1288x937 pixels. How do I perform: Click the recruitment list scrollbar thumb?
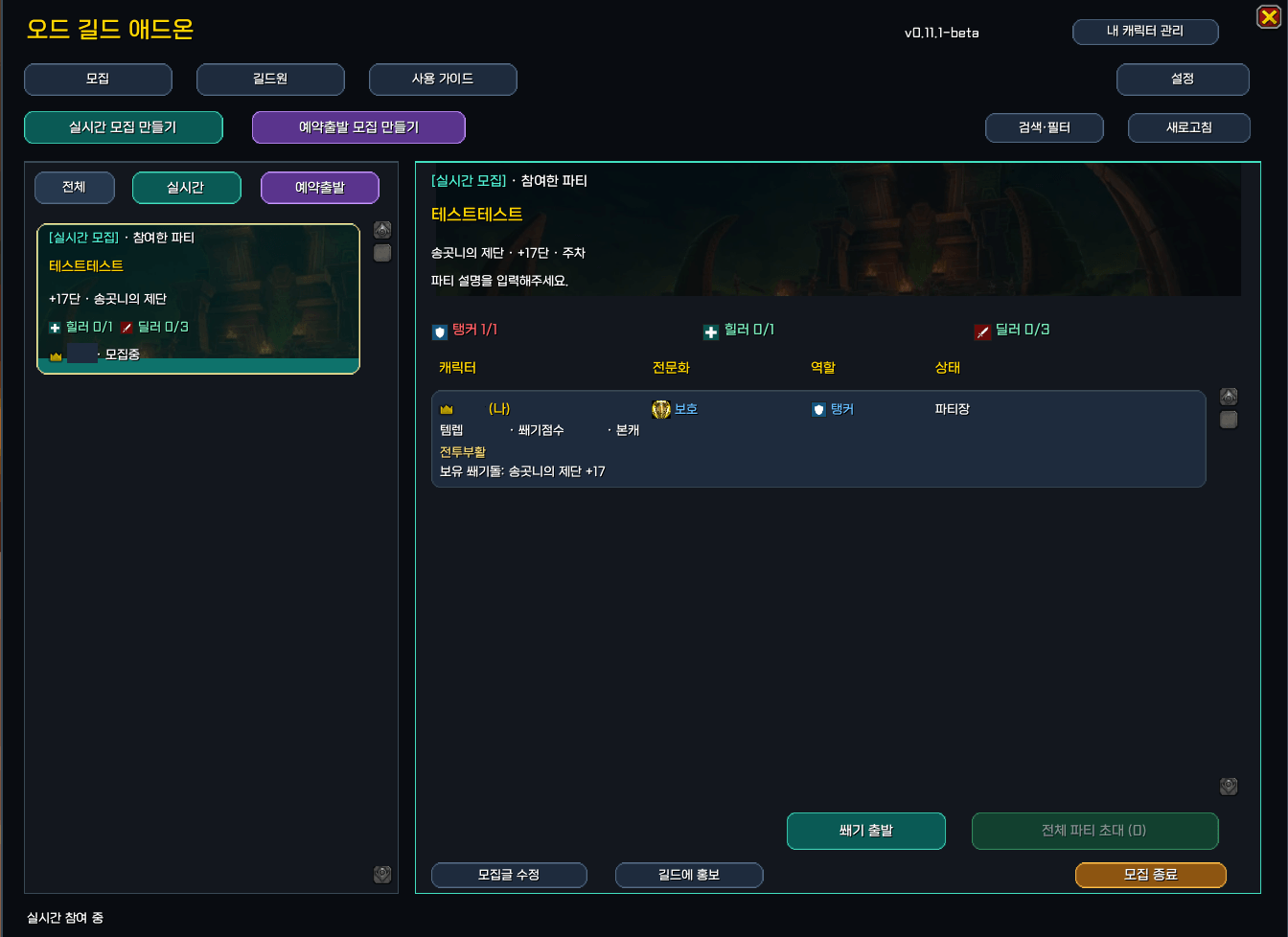click(x=382, y=253)
